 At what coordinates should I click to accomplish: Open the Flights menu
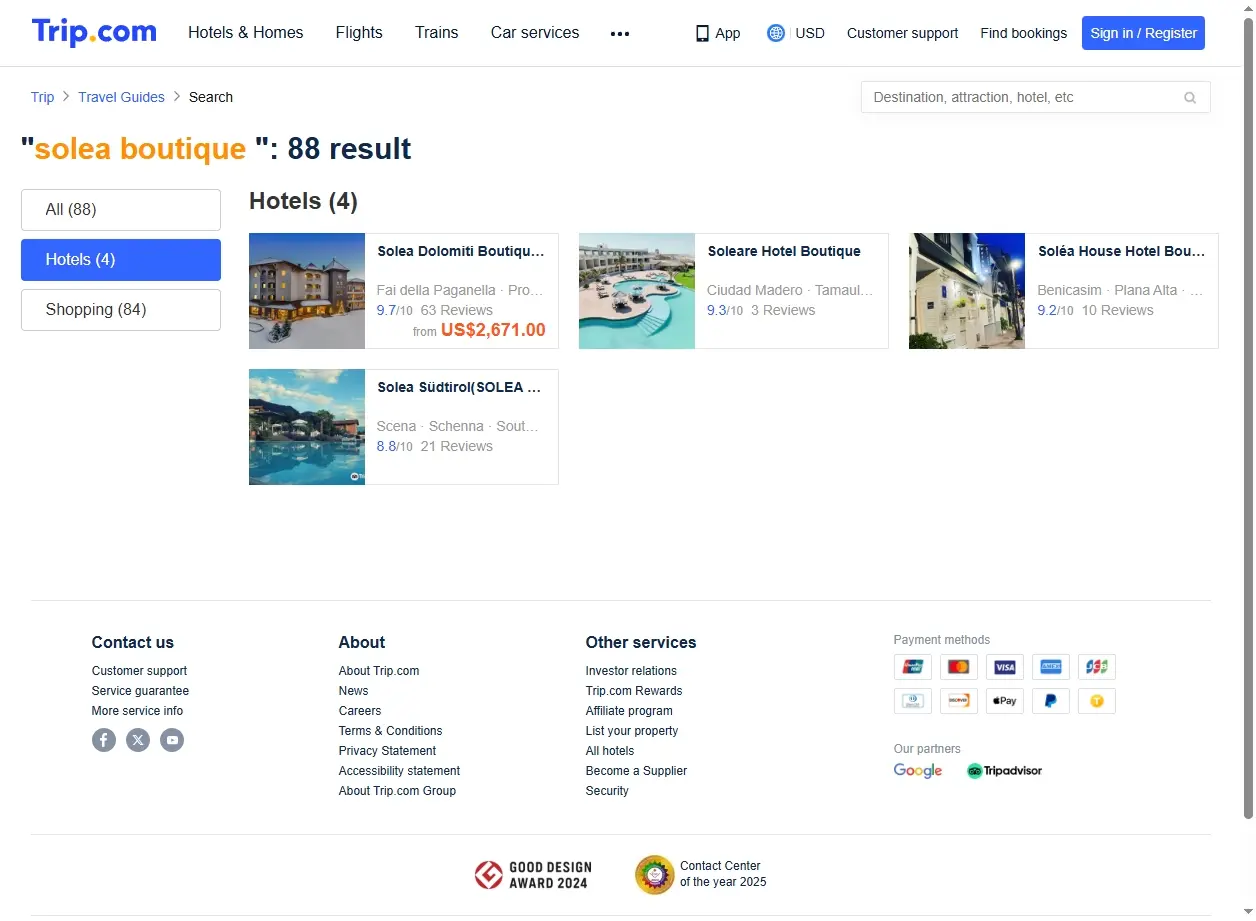359,33
